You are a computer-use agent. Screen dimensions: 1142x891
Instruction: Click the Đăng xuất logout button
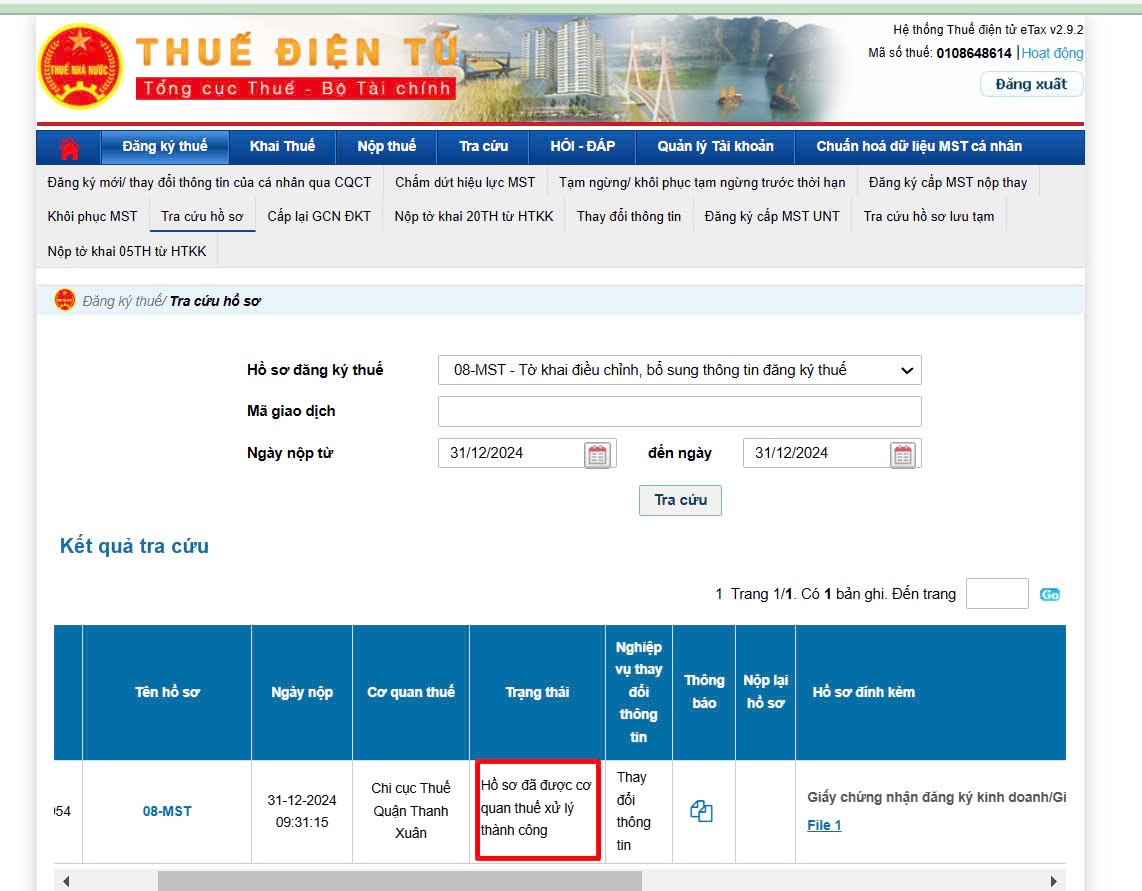(1030, 84)
